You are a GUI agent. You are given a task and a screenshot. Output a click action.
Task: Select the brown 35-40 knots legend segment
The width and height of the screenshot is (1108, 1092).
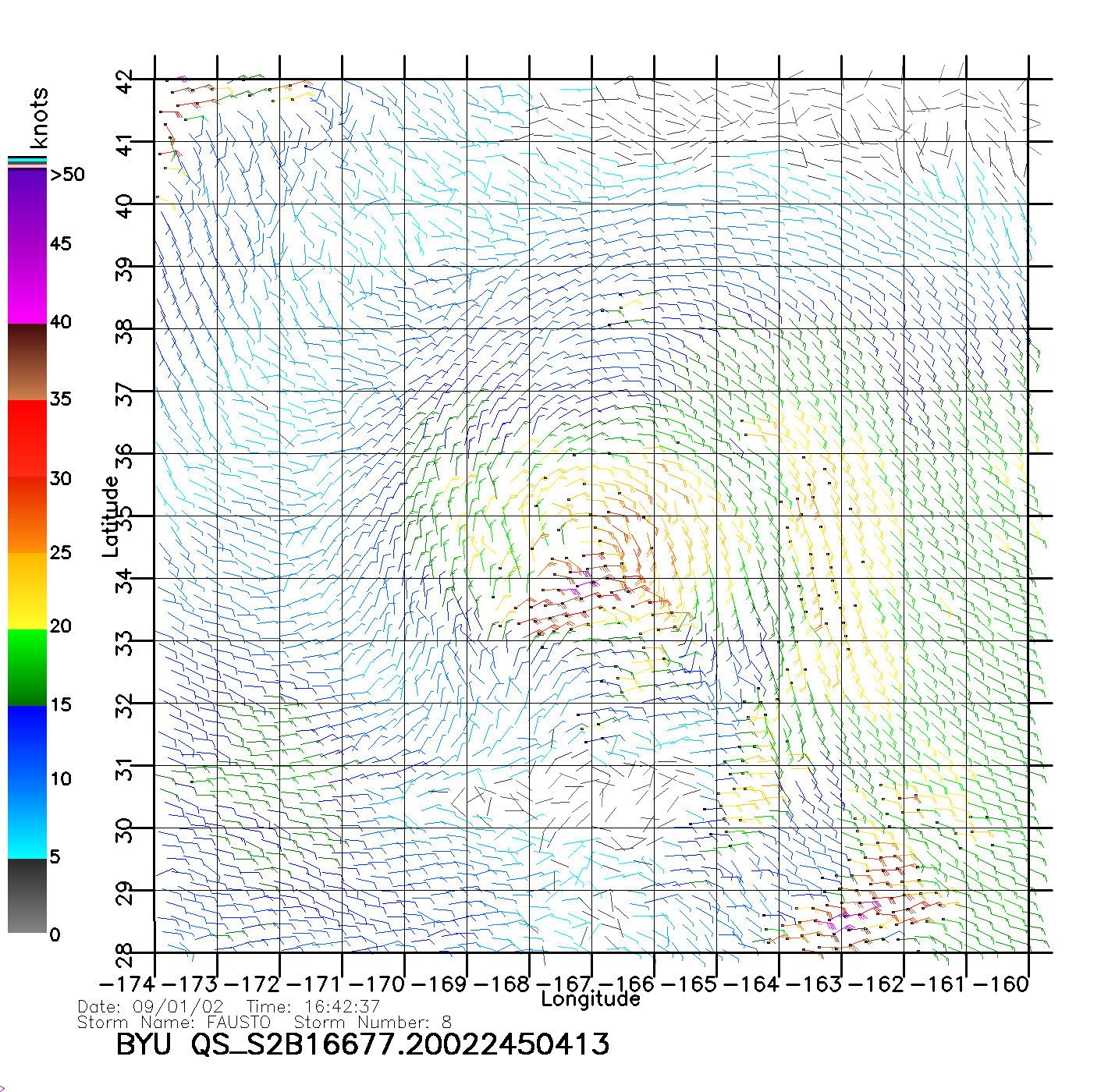[x=27, y=362]
